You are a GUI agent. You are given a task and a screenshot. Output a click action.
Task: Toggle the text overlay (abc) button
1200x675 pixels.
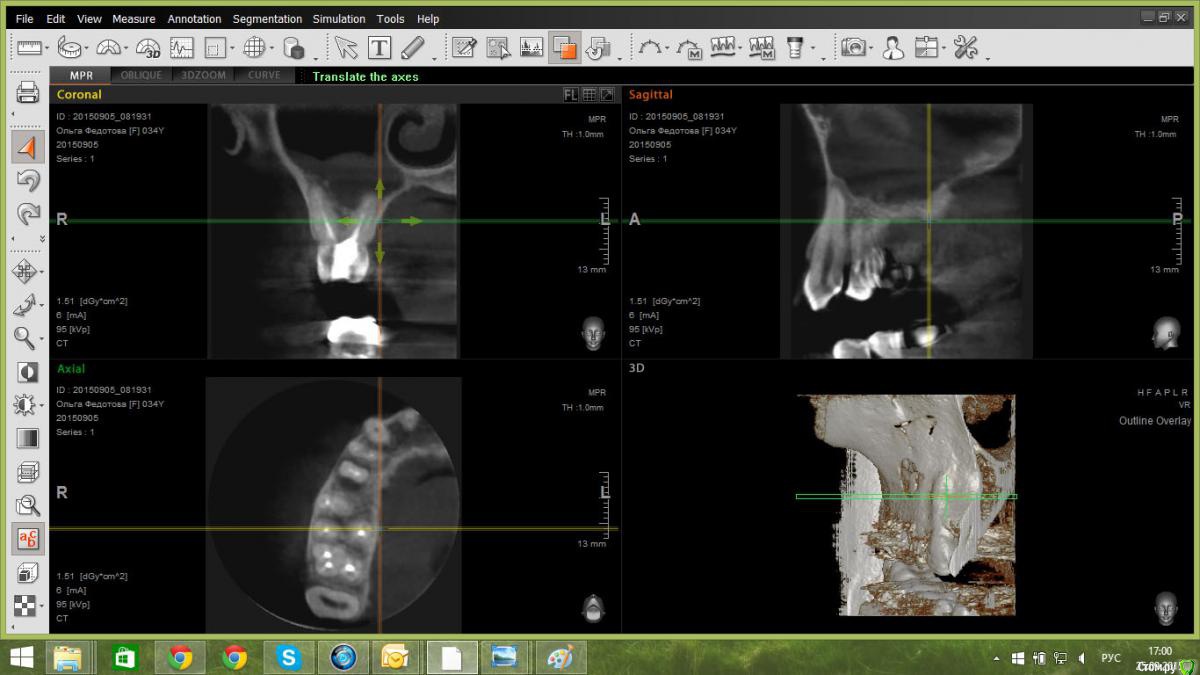[27, 539]
